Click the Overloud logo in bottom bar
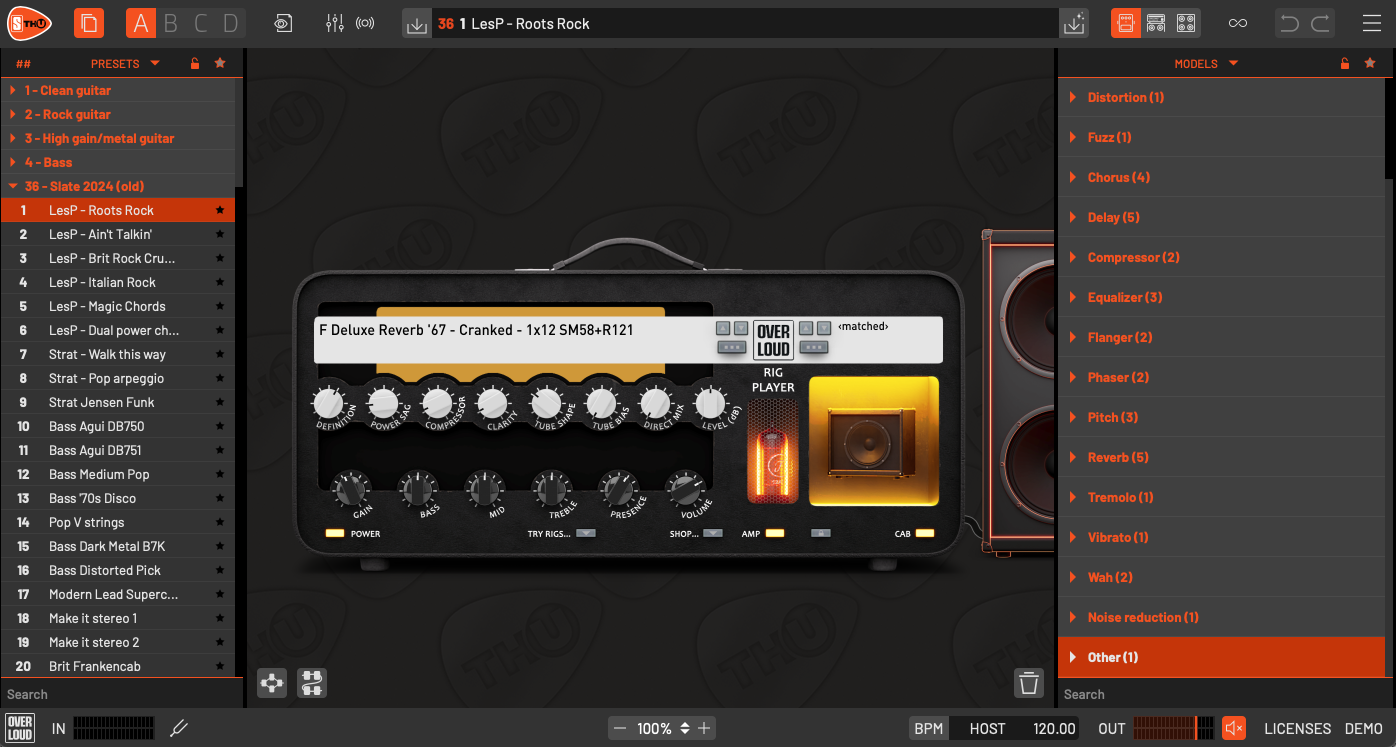 (20, 728)
